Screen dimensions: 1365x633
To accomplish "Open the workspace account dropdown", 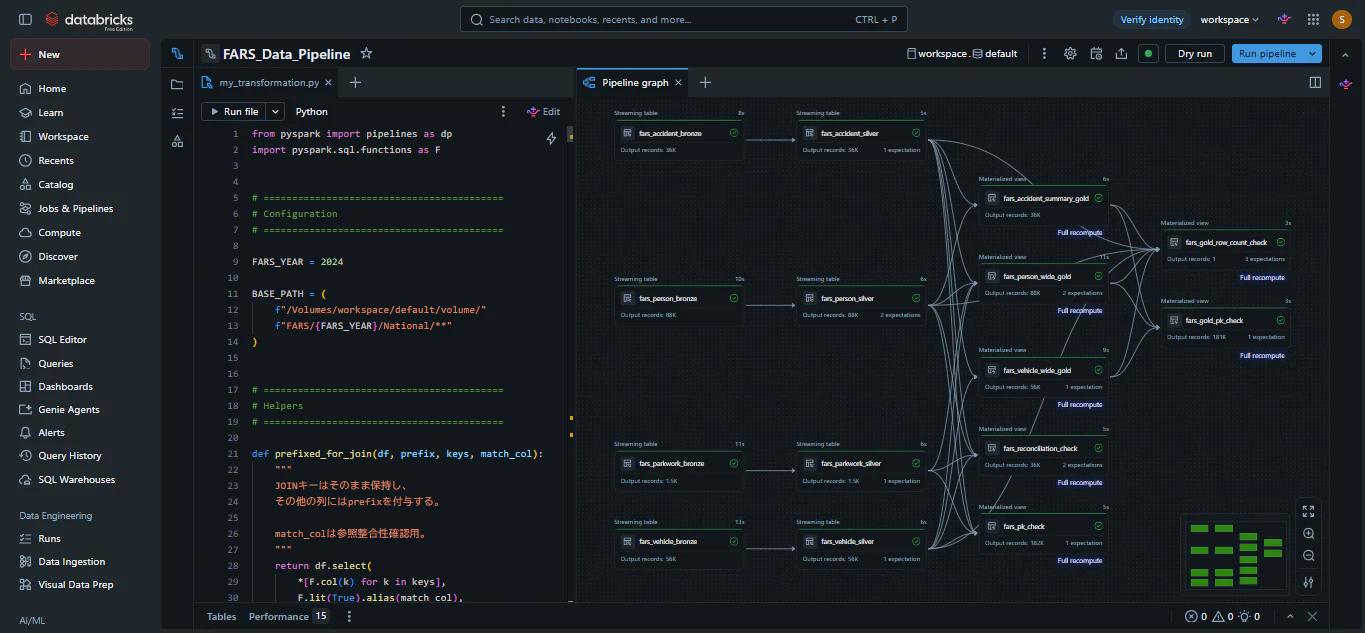I will 1229,19.
